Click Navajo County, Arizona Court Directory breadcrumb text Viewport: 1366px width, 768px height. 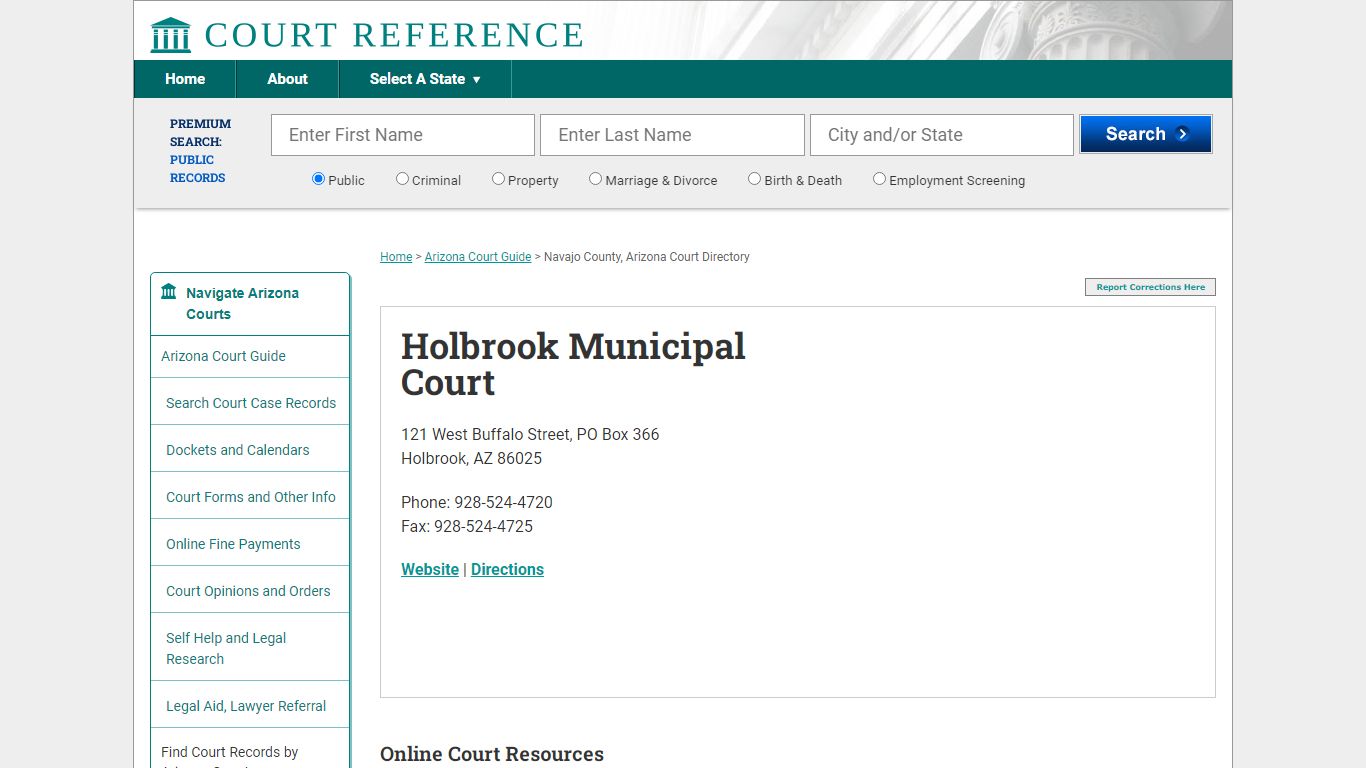647,257
